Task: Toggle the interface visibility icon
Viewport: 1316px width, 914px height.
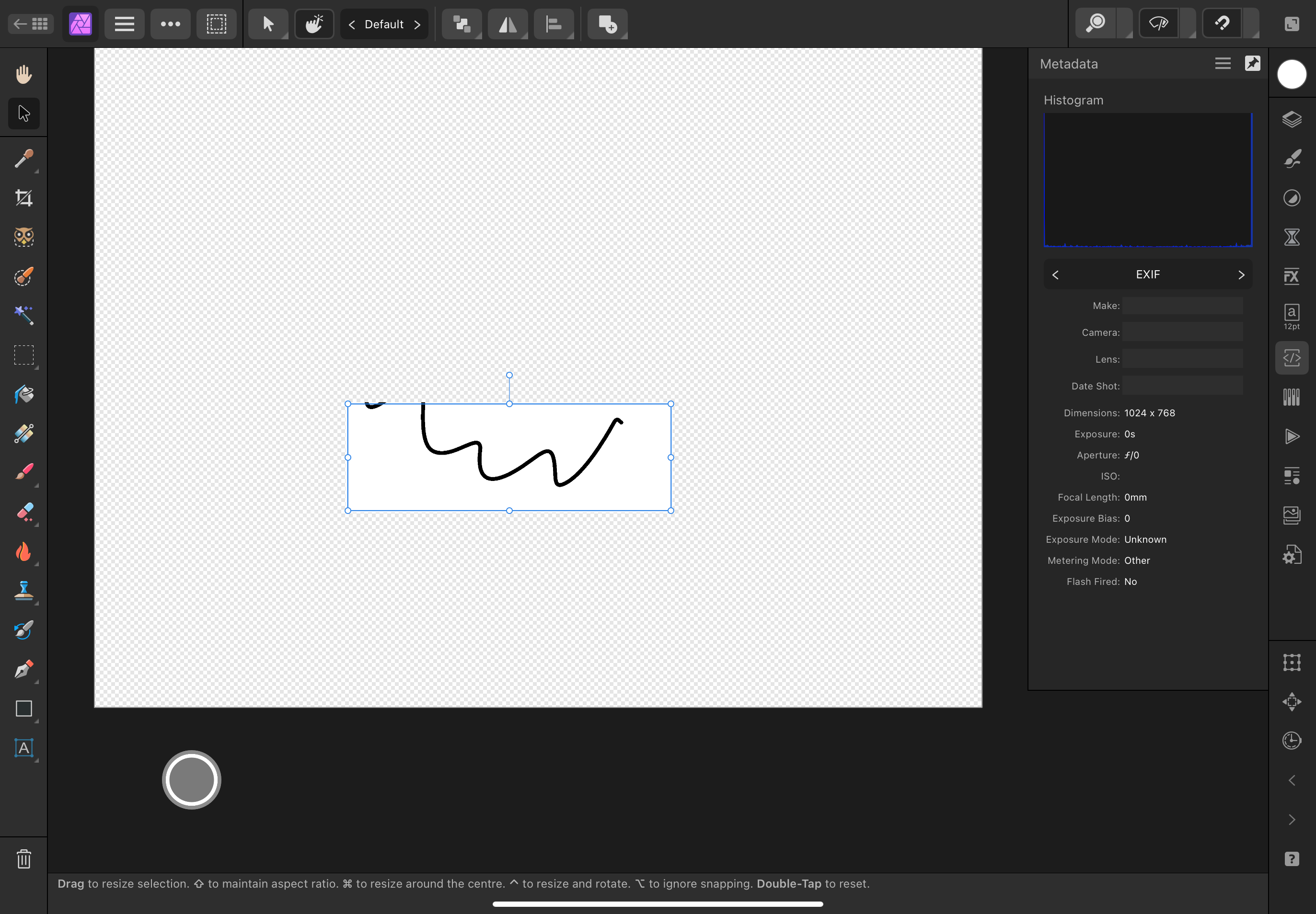Action: point(1292,23)
